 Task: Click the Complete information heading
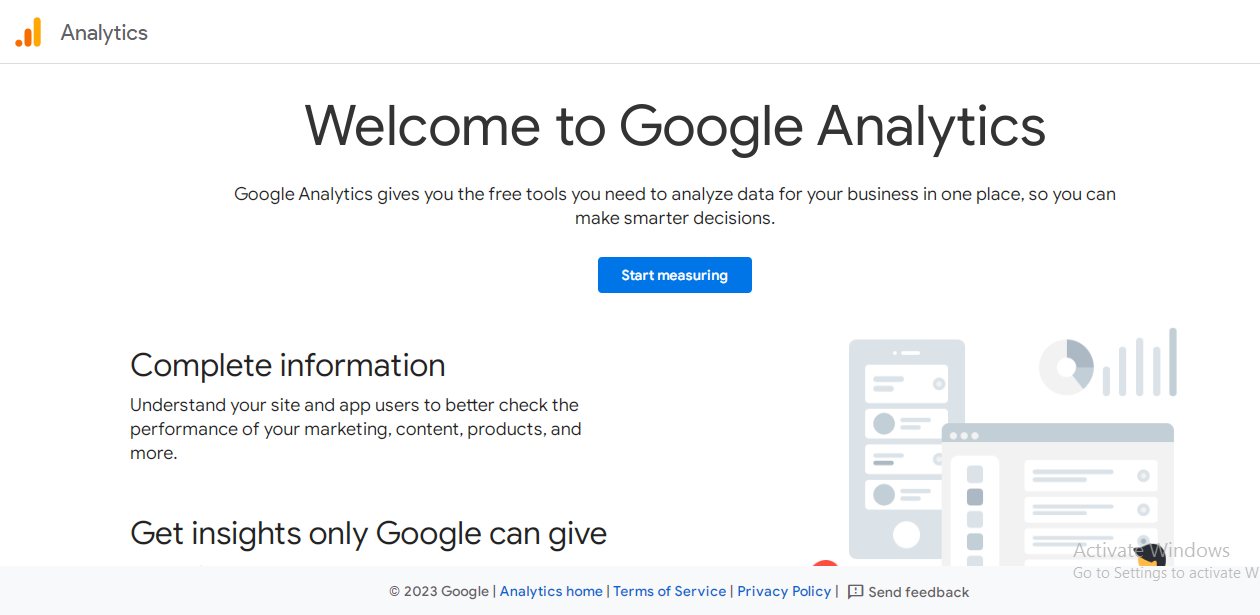coord(287,366)
